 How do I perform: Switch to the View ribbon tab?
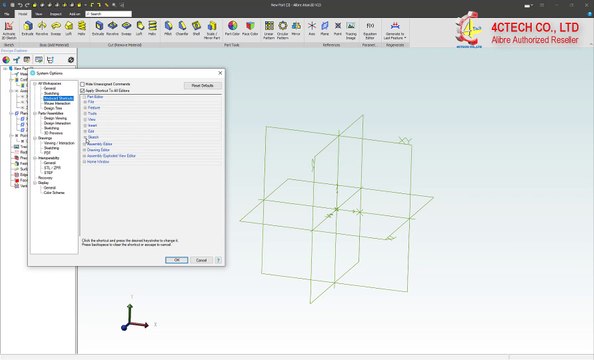click(x=39, y=14)
